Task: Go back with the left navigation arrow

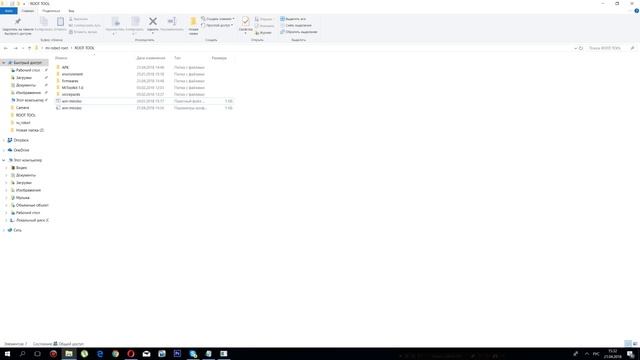Action: point(6,48)
